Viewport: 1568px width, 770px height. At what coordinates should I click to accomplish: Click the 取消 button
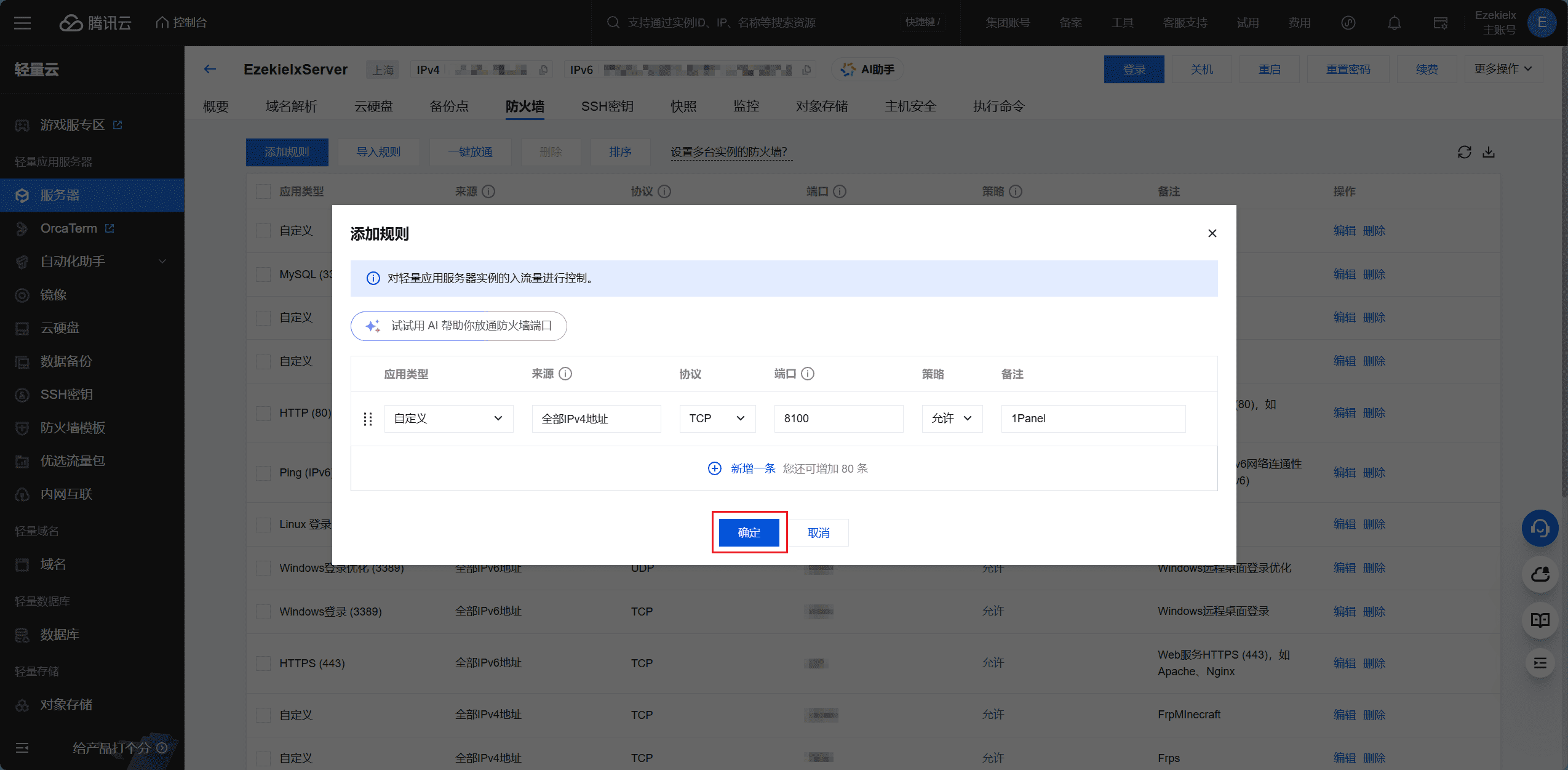click(819, 532)
